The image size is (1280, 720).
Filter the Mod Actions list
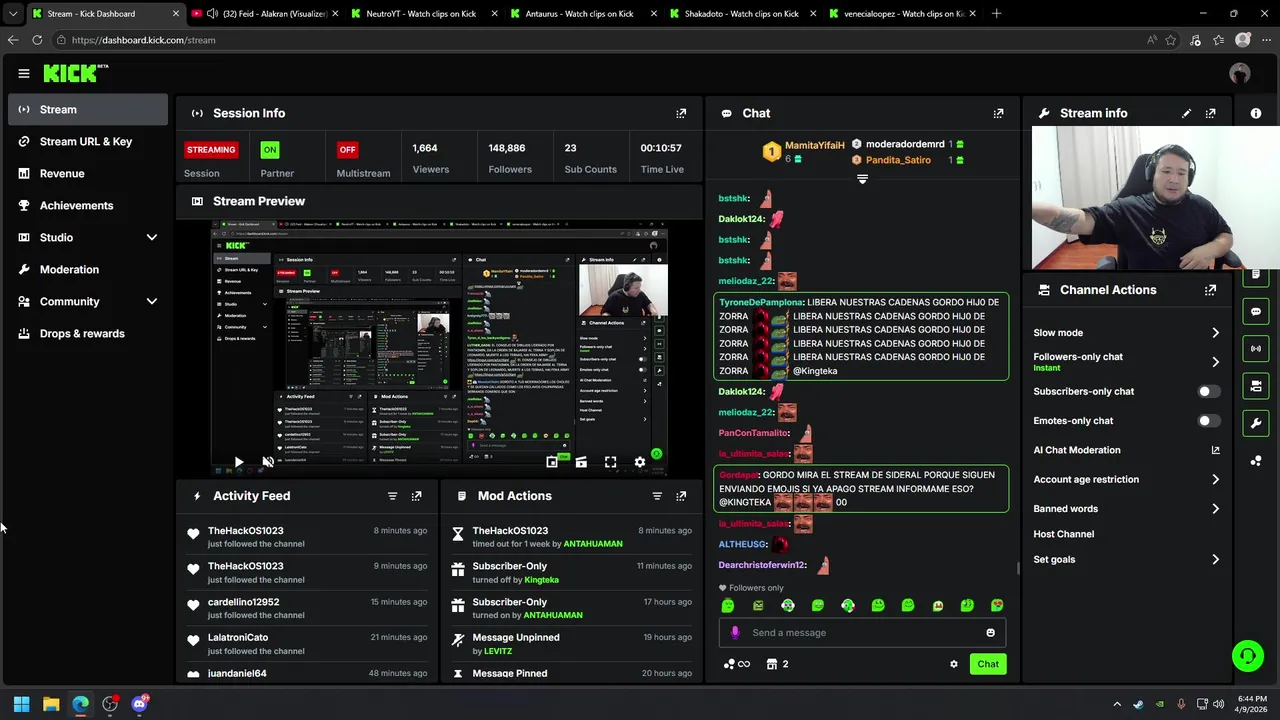657,496
